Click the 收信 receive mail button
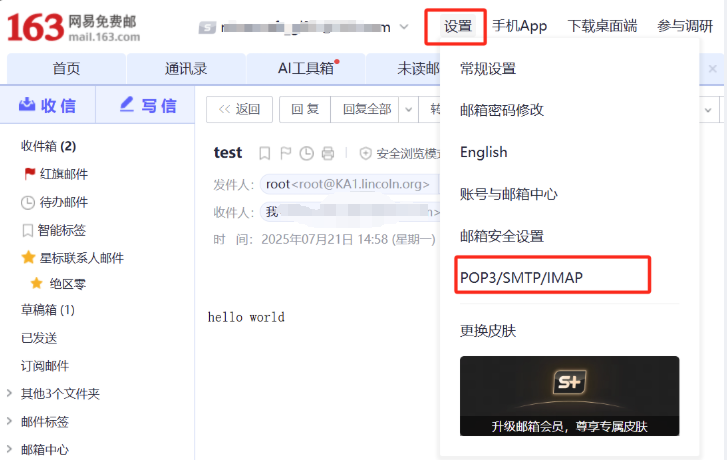This screenshot has height=460, width=727. tap(48, 105)
